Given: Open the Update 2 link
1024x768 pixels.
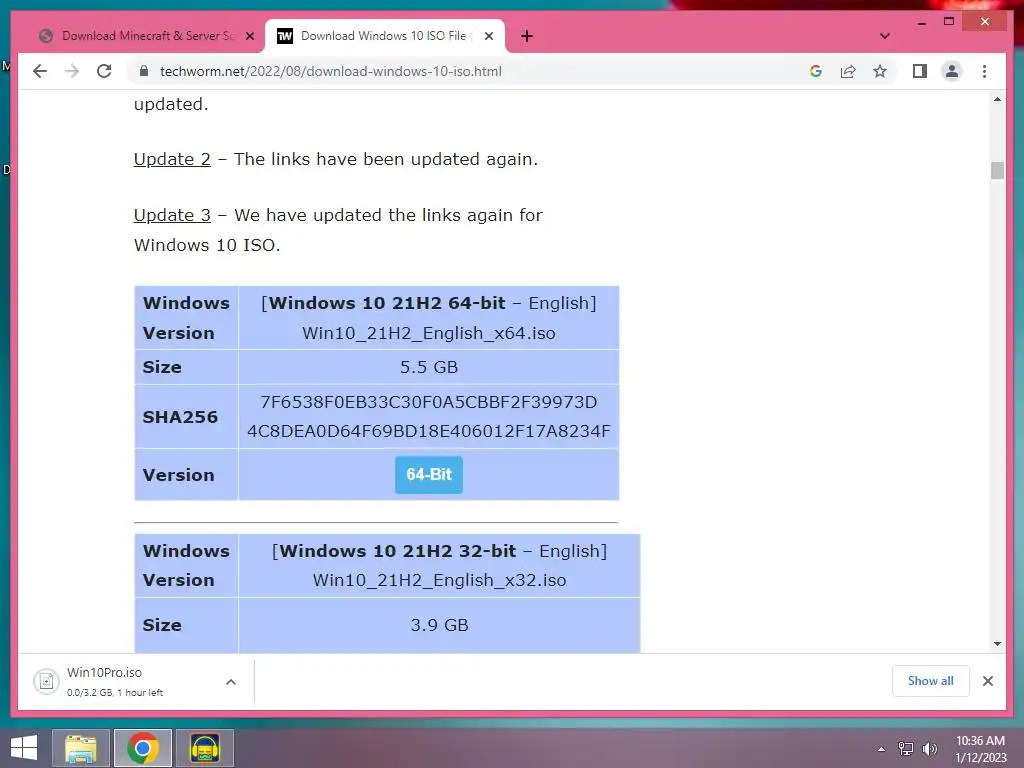Looking at the screenshot, I should [x=172, y=159].
